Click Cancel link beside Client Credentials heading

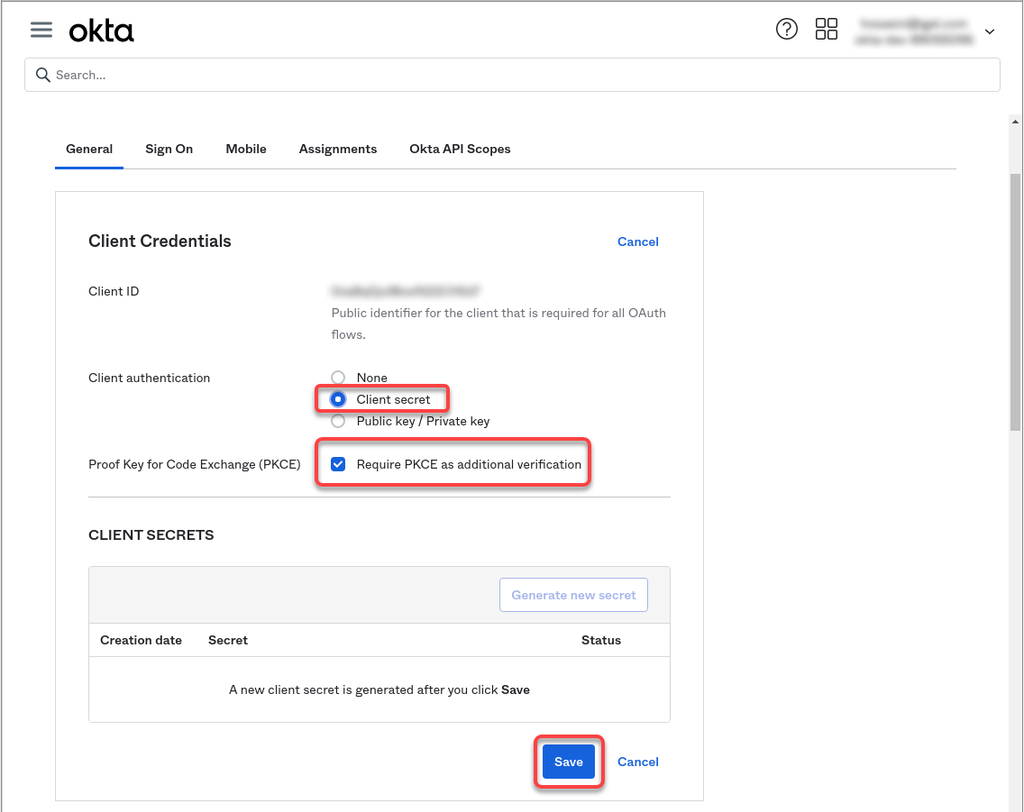[638, 242]
